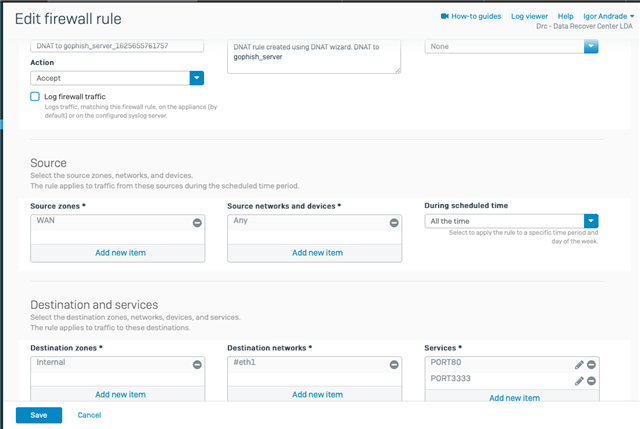Add new item to Source zones
640x429 pixels.
tap(120, 253)
